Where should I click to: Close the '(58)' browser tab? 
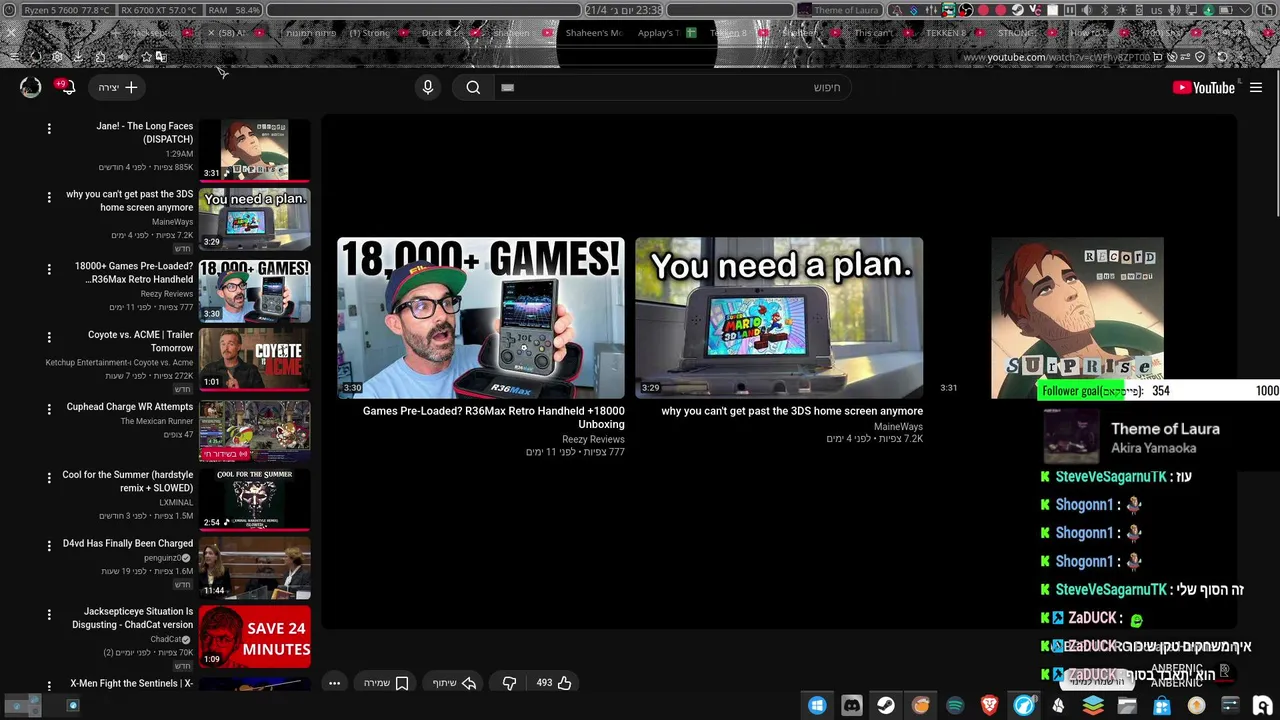tap(211, 33)
